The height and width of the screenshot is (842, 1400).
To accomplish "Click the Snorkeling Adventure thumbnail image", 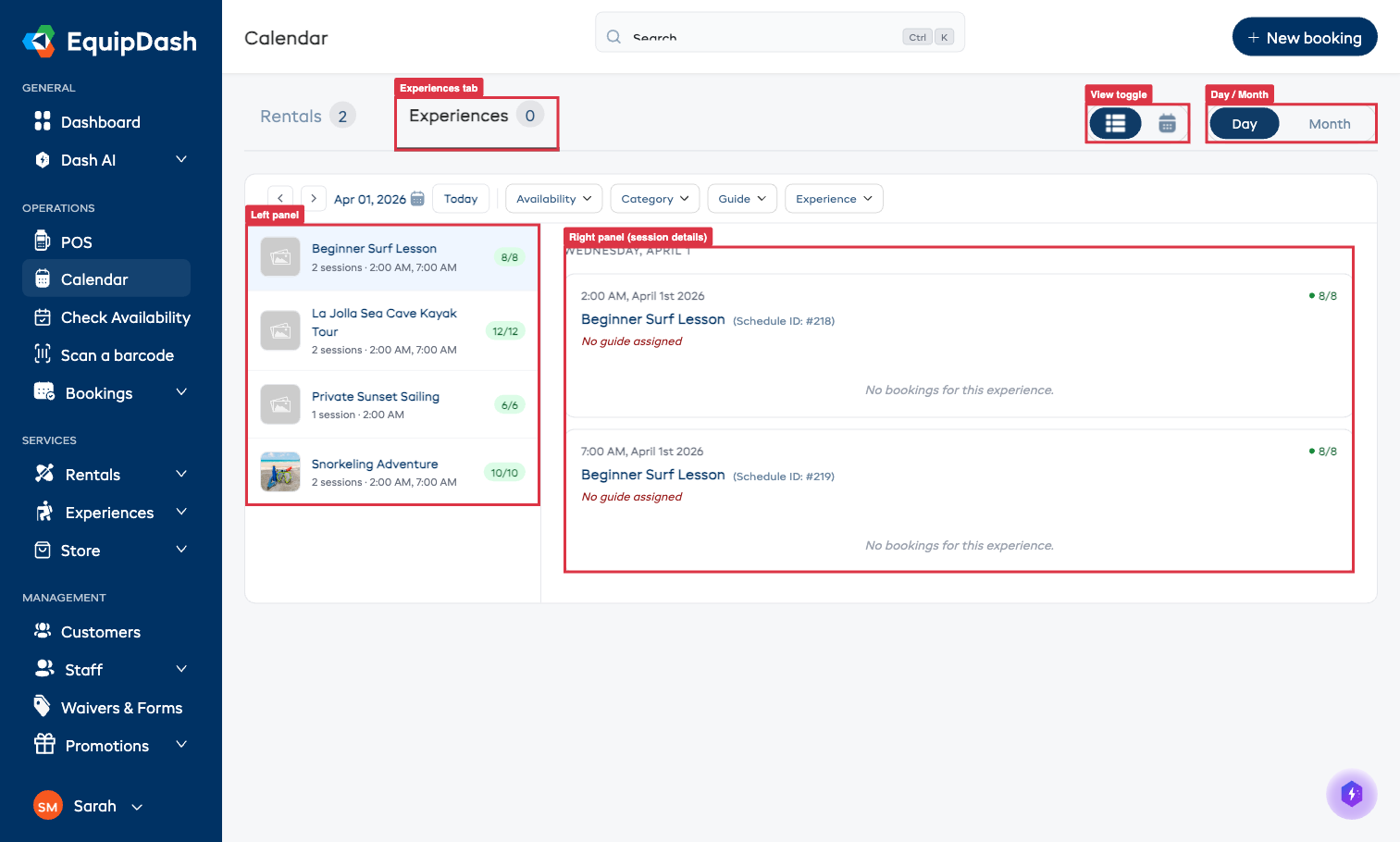I will click(x=279, y=471).
